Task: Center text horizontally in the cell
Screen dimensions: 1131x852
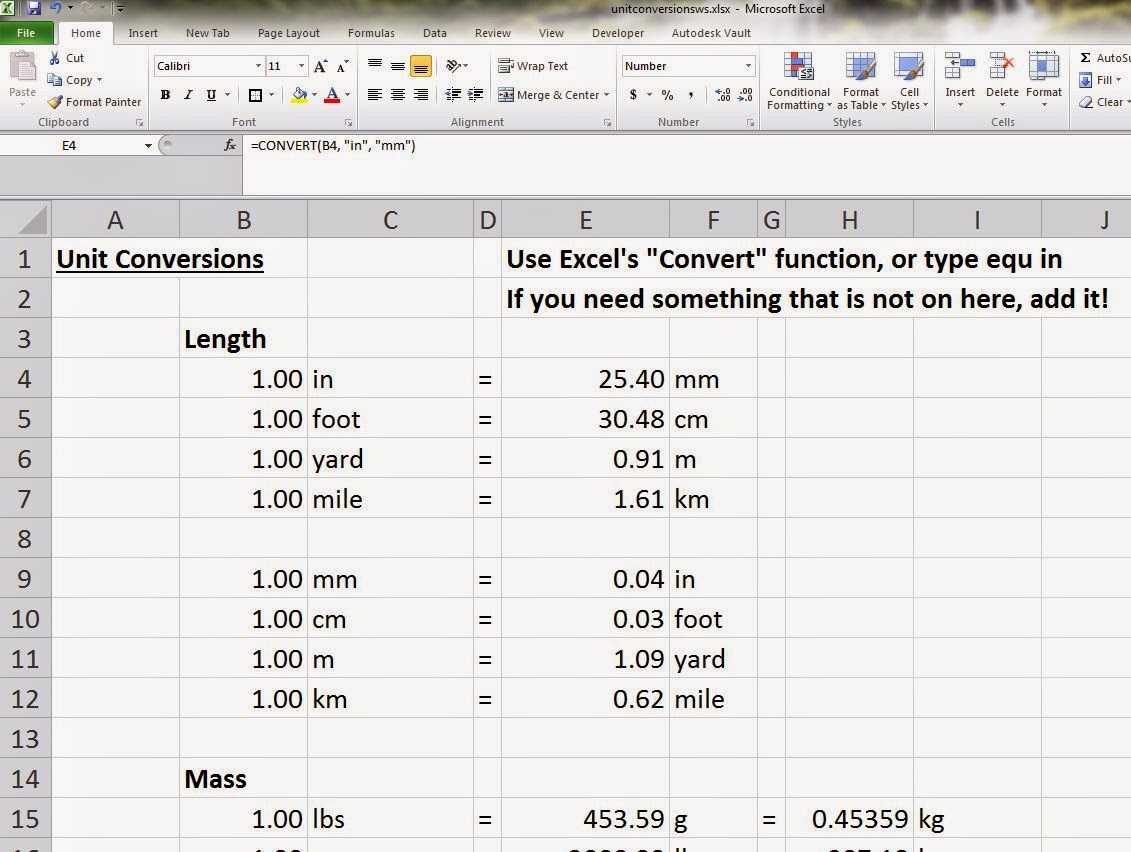Action: click(x=397, y=95)
